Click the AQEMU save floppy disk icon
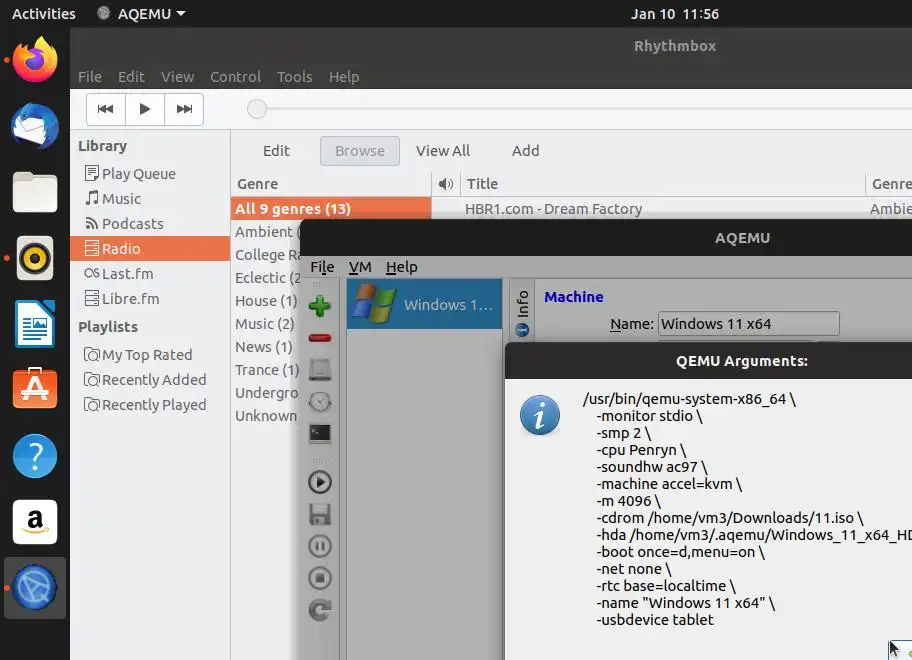Screen dimensions: 912x660 [x=319, y=514]
